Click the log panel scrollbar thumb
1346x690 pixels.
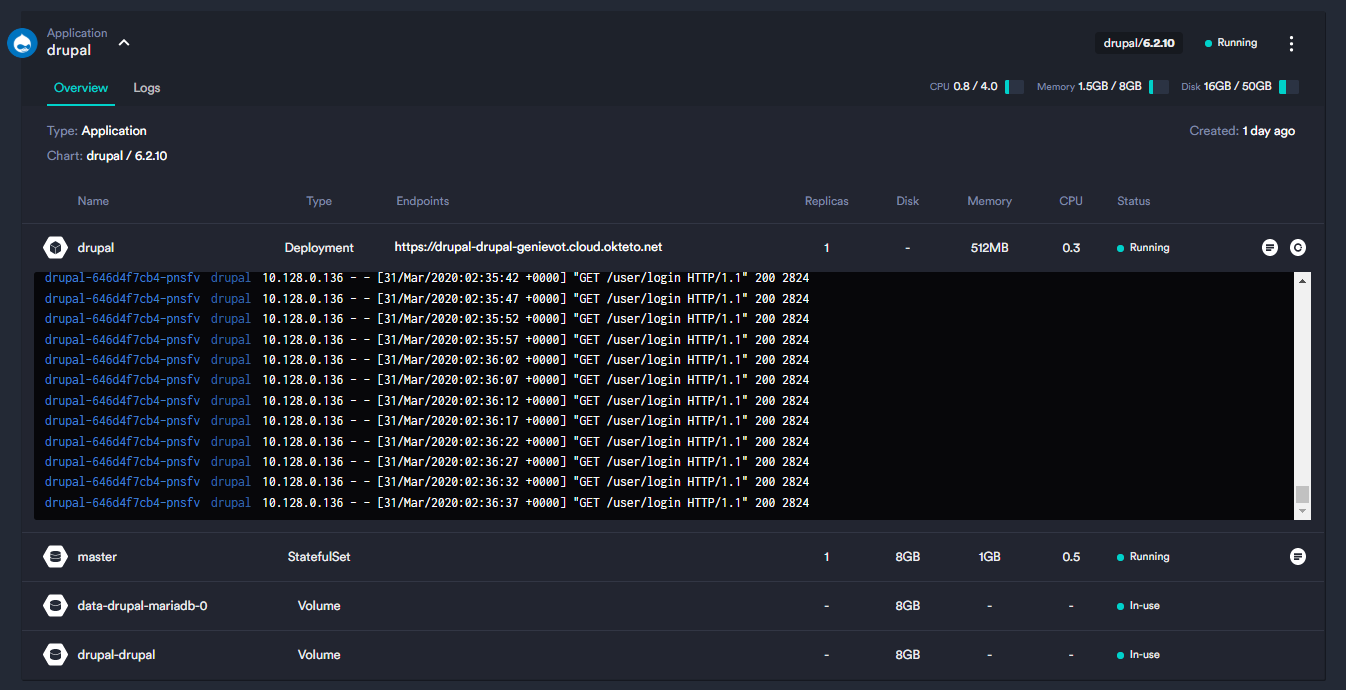(1302, 494)
